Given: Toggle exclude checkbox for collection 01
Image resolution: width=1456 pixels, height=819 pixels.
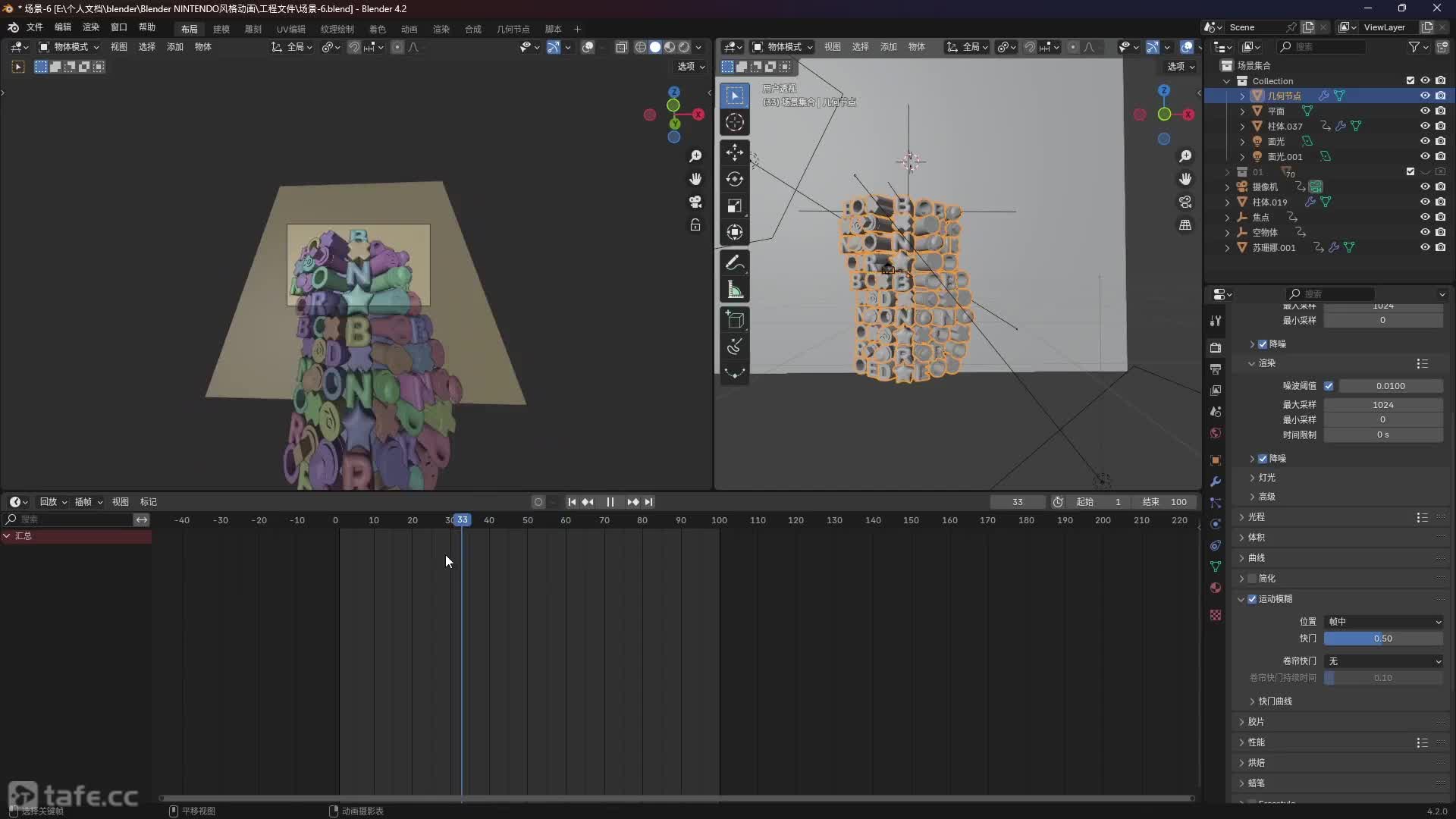Looking at the screenshot, I should click(x=1410, y=171).
